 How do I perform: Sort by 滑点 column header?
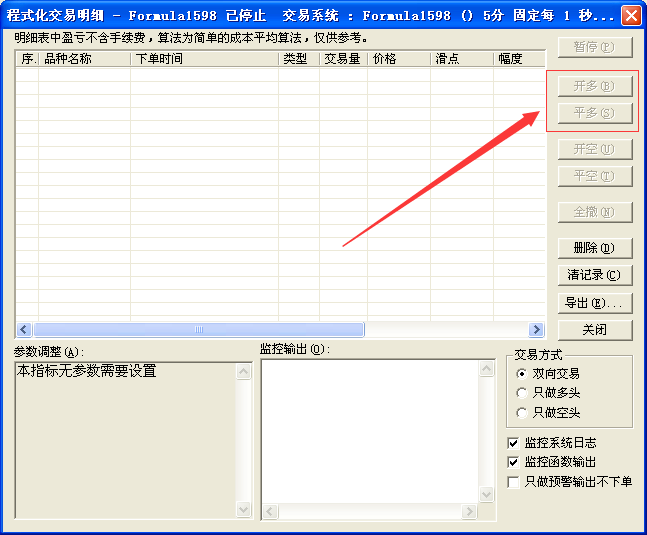coord(462,59)
